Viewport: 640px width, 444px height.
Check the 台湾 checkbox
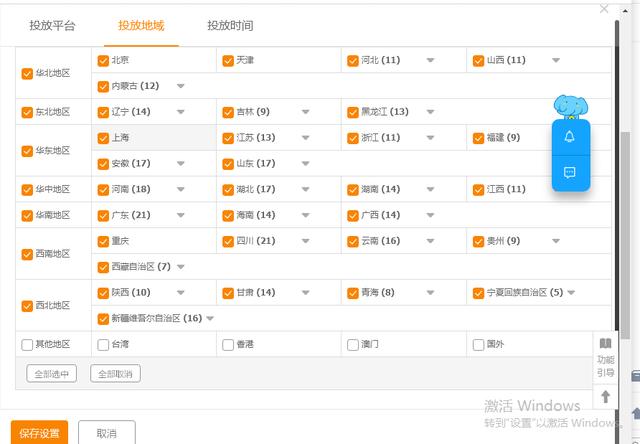point(103,345)
